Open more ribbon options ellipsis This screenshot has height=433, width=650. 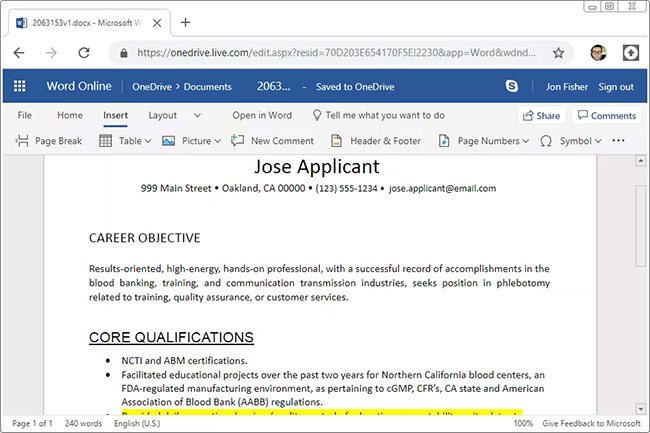coord(618,140)
